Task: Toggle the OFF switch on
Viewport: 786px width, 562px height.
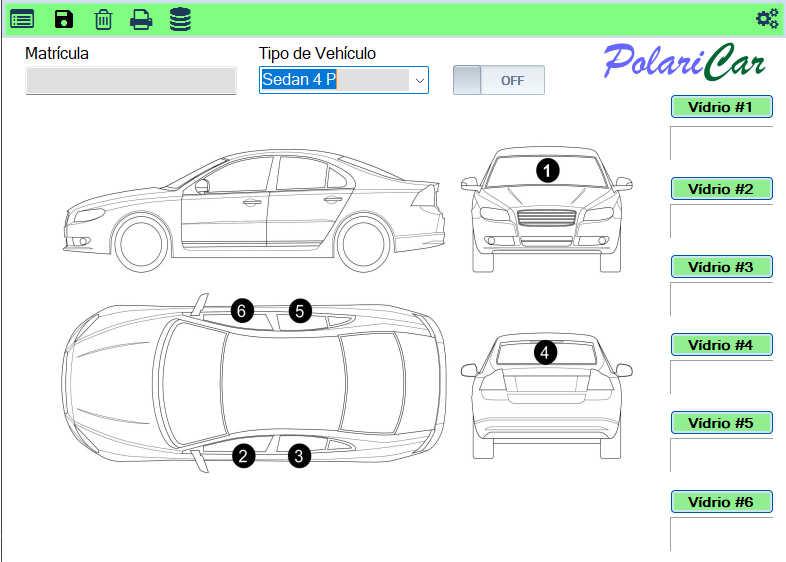Action: [x=499, y=81]
